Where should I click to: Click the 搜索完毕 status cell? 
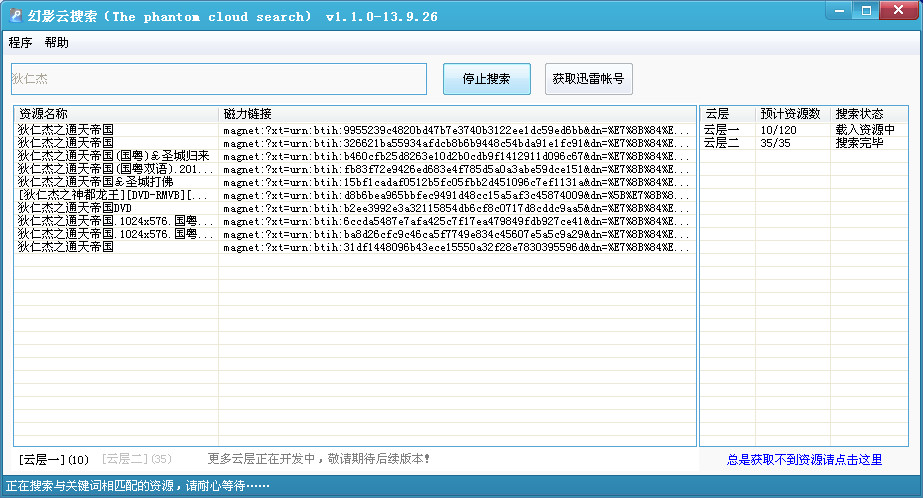coord(859,142)
